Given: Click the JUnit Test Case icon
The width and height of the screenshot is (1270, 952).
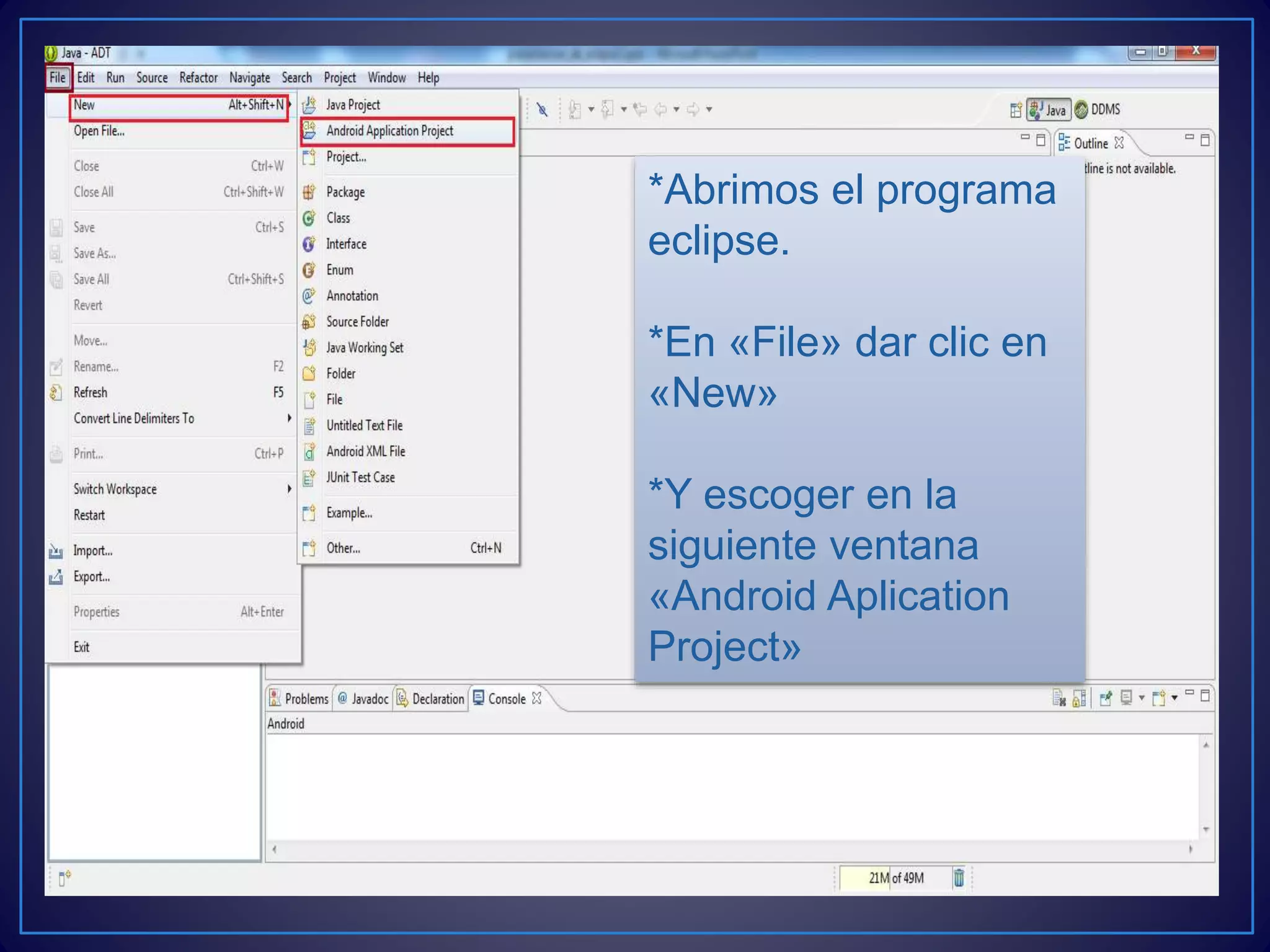Looking at the screenshot, I should (x=309, y=478).
